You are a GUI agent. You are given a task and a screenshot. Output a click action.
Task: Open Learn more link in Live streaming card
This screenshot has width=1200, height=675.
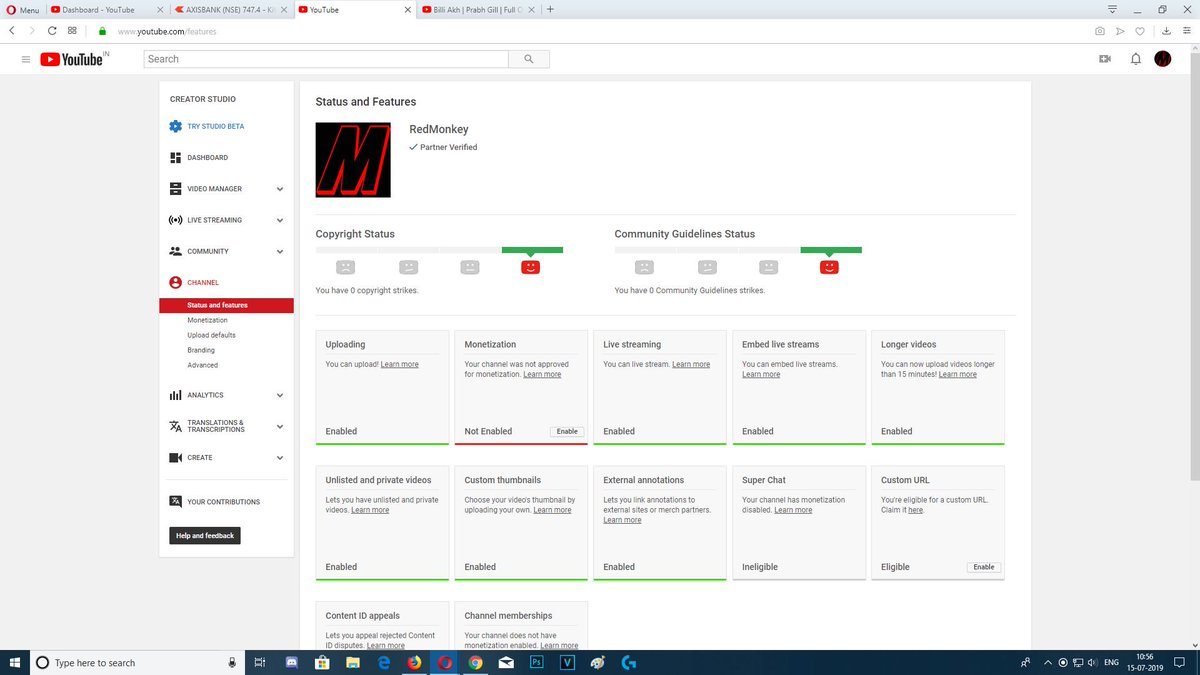pos(691,364)
